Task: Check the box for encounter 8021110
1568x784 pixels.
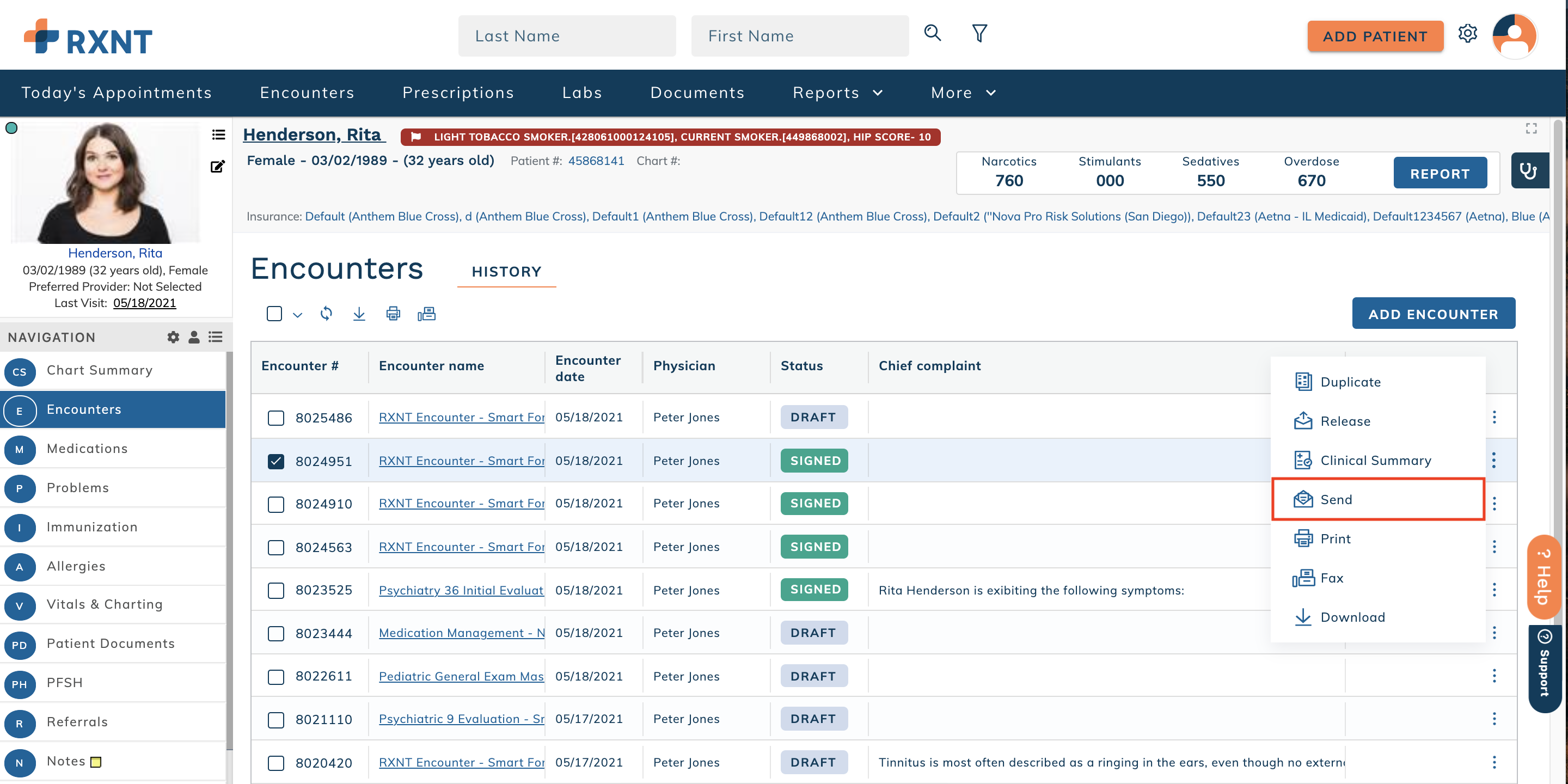Action: pyautogui.click(x=277, y=720)
